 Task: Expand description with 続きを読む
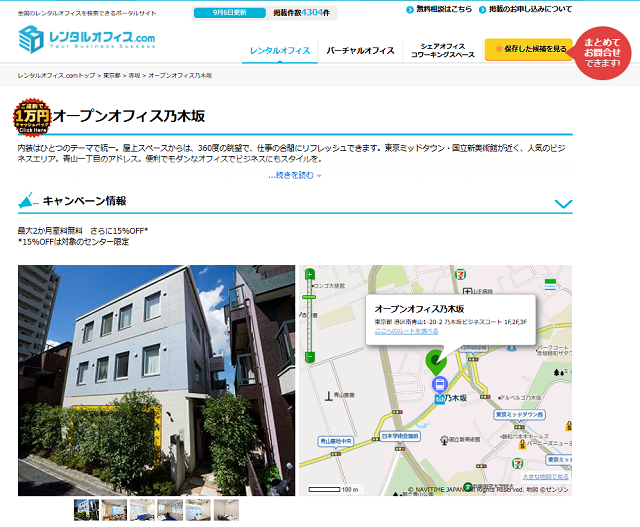tap(294, 175)
